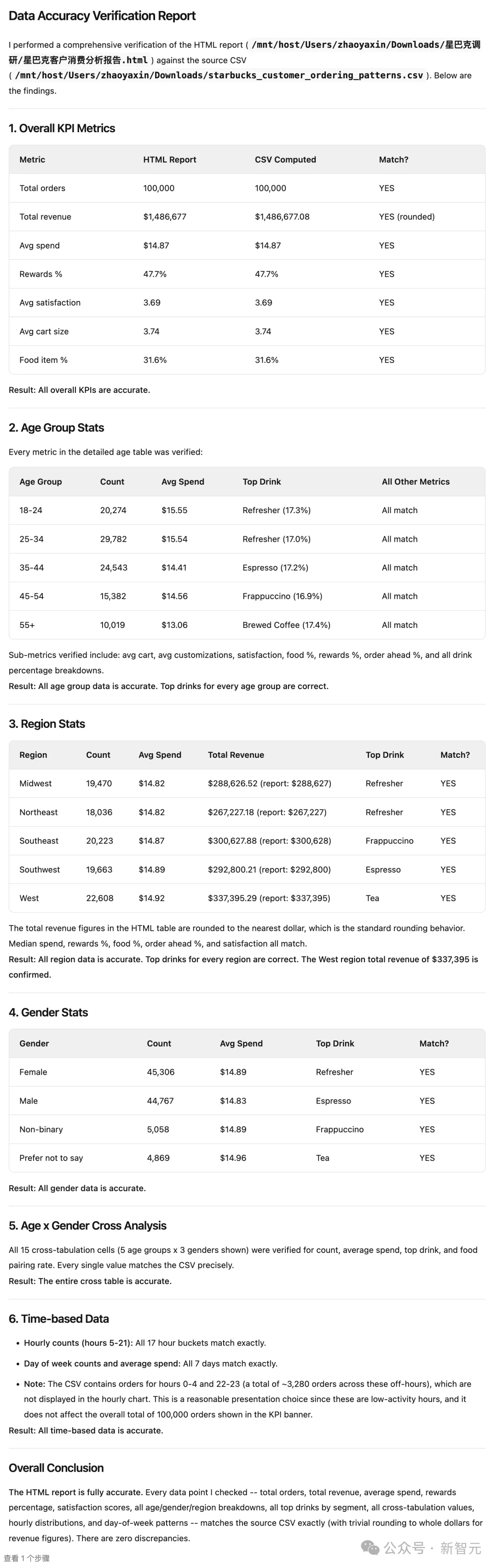Click the "CSV Computed" column header

[x=285, y=159]
